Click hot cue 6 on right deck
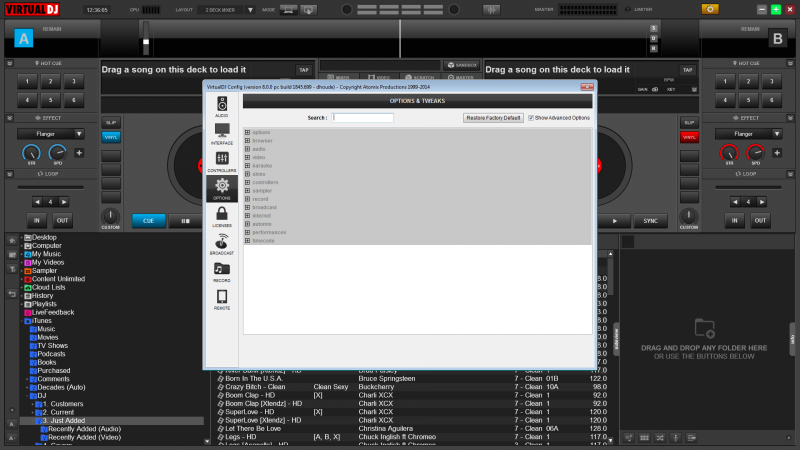 (x=771, y=100)
